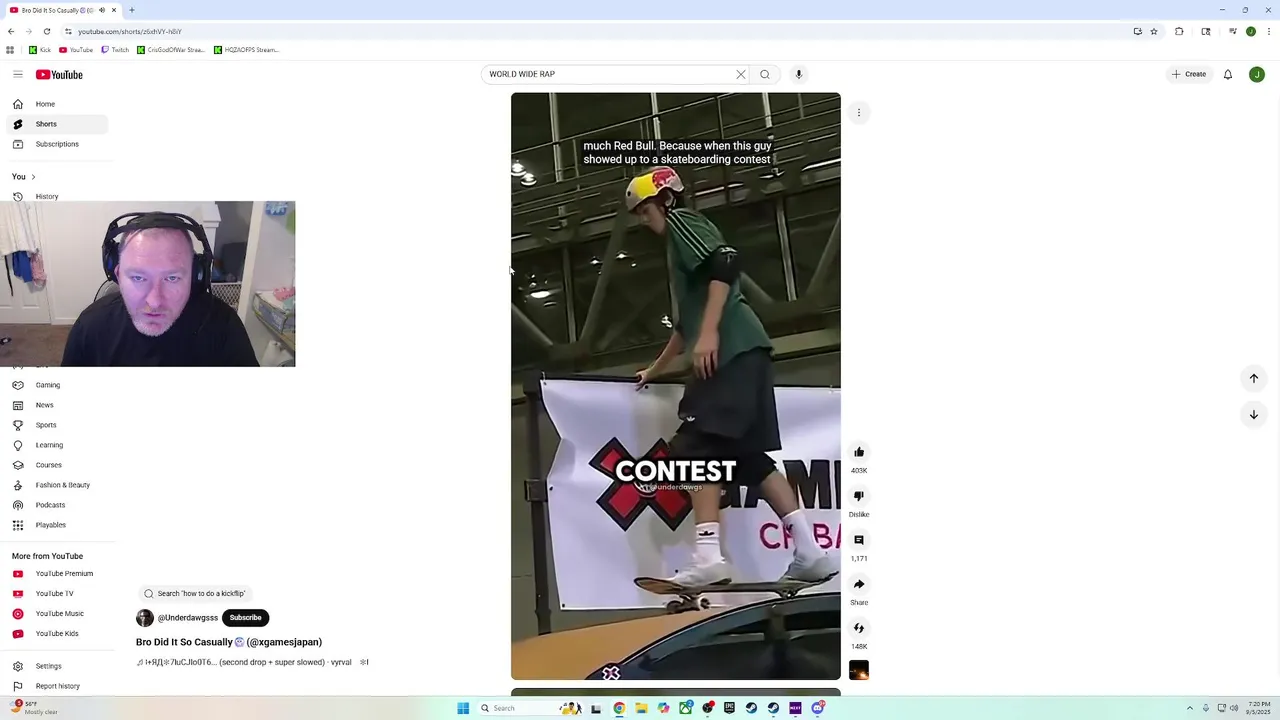Viewport: 1280px width, 720px height.
Task: Click the magnifier search button
Action: (x=765, y=74)
